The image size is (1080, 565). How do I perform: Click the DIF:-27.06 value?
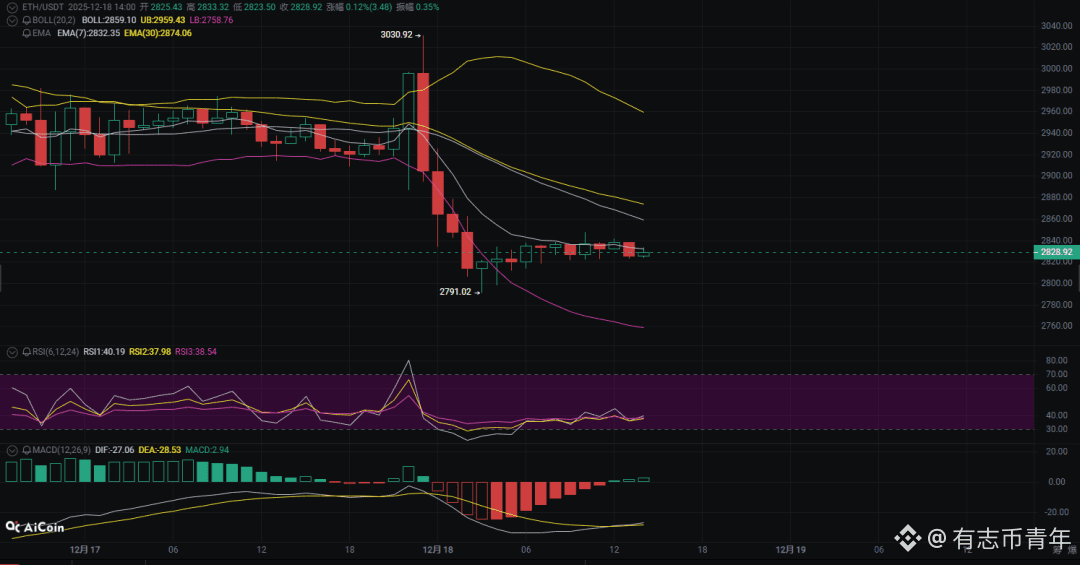(114, 451)
